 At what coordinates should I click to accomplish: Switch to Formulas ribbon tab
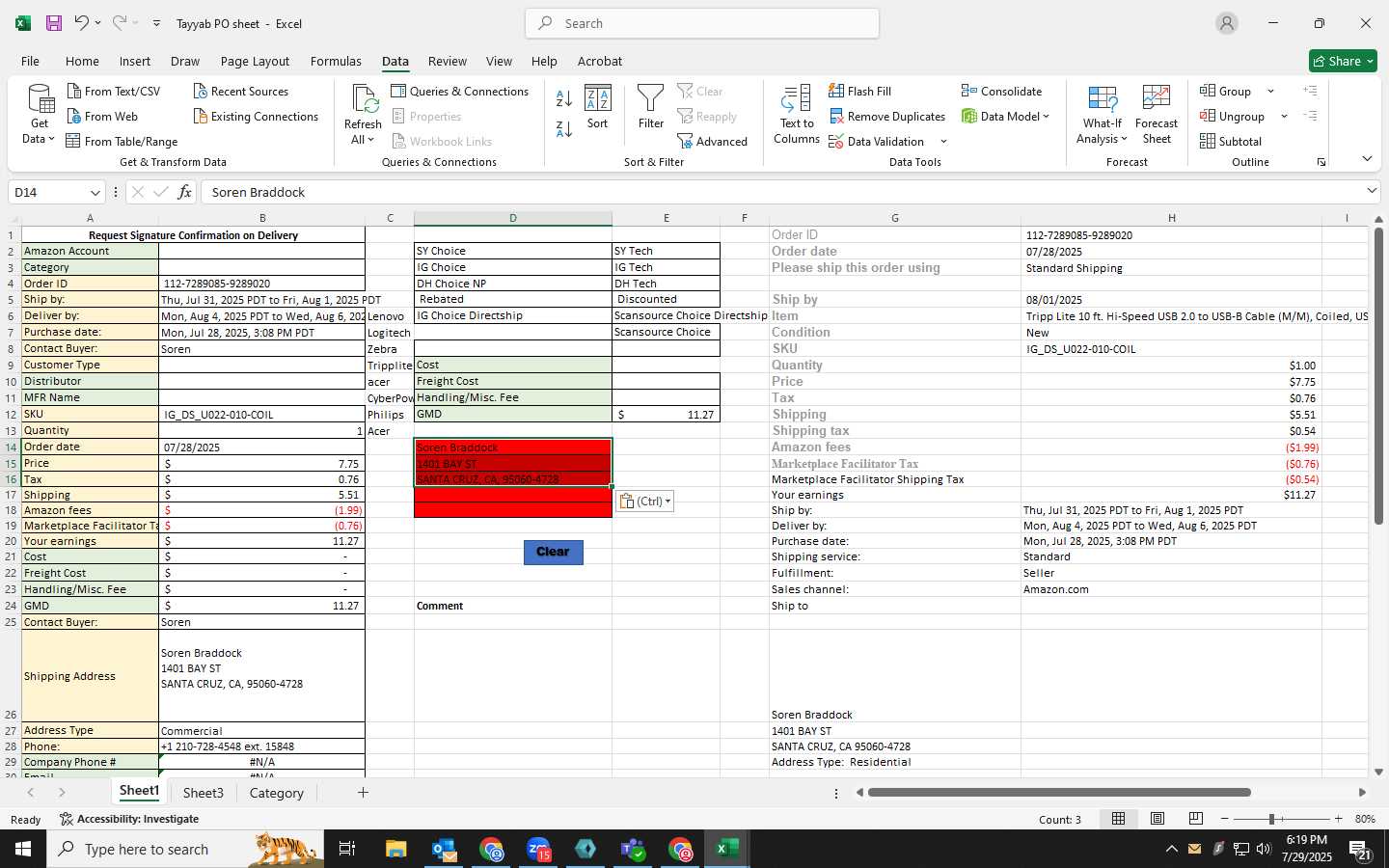[336, 61]
